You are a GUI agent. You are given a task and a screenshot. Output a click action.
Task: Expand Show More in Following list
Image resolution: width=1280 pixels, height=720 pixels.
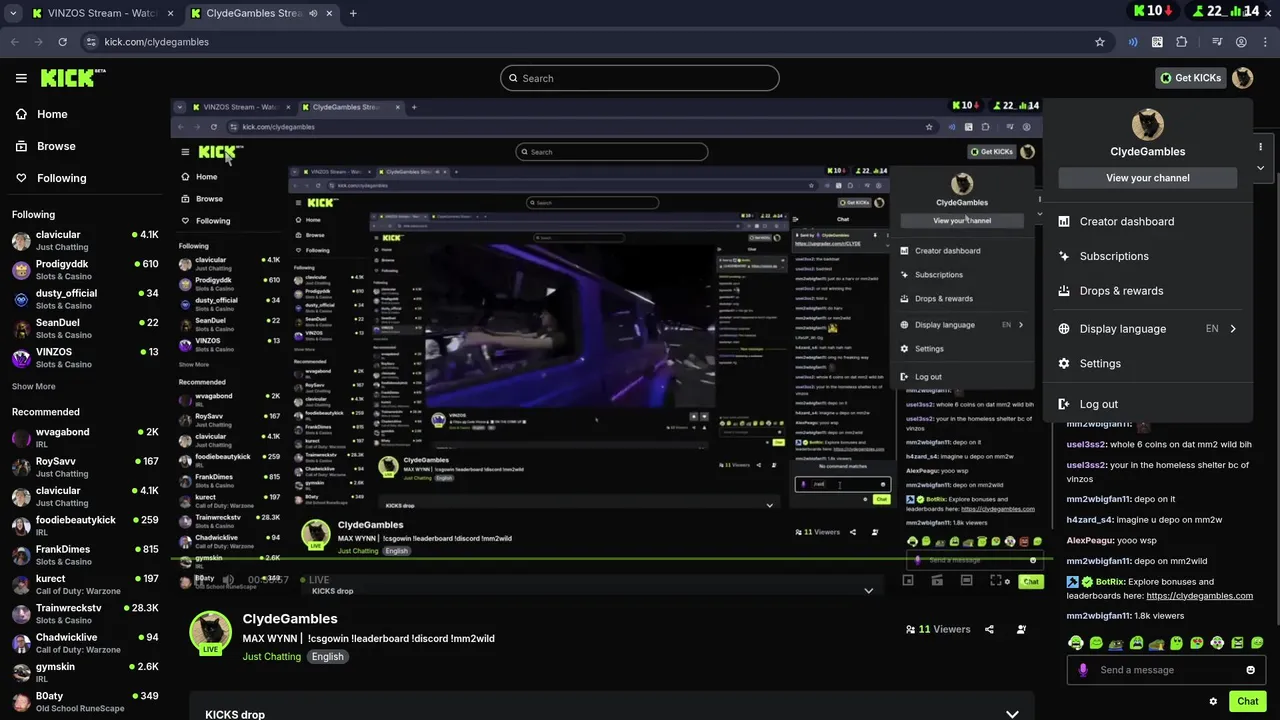(34, 386)
